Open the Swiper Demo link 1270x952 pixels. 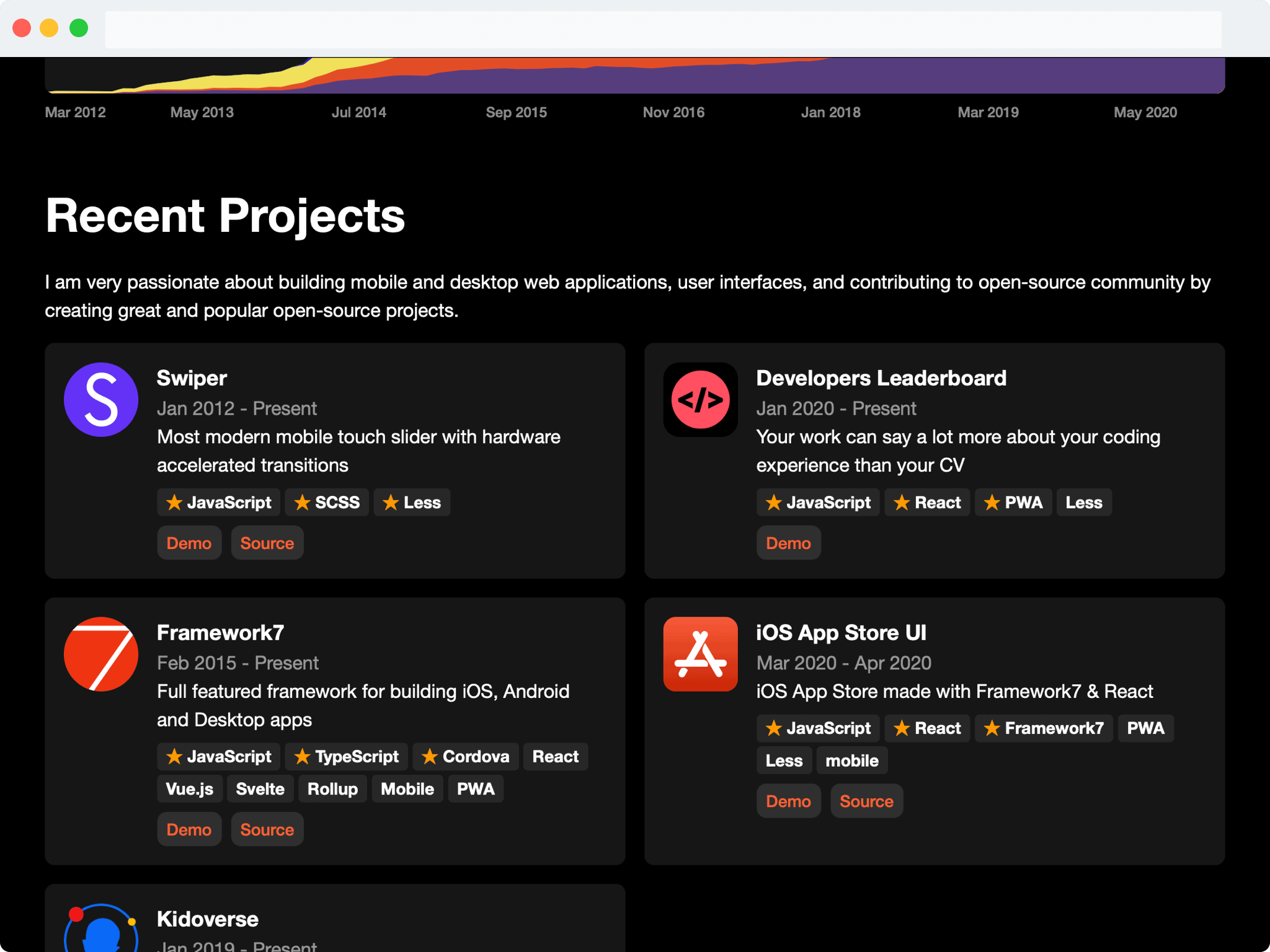tap(189, 543)
